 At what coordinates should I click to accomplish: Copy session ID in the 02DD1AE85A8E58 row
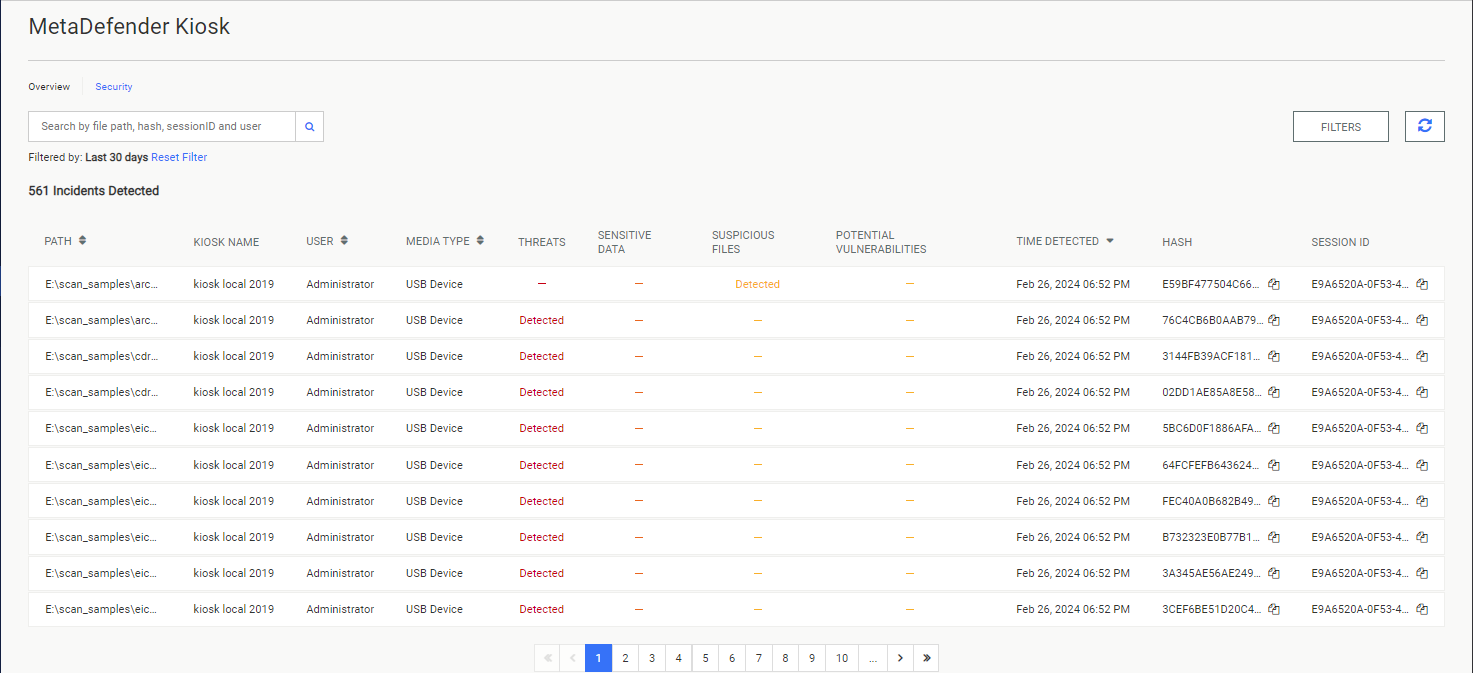[x=1422, y=392]
